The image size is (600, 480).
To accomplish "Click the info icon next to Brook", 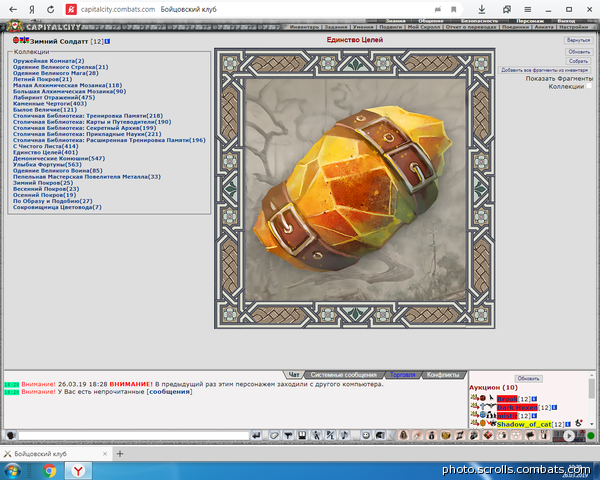I will pyautogui.click(x=534, y=399).
